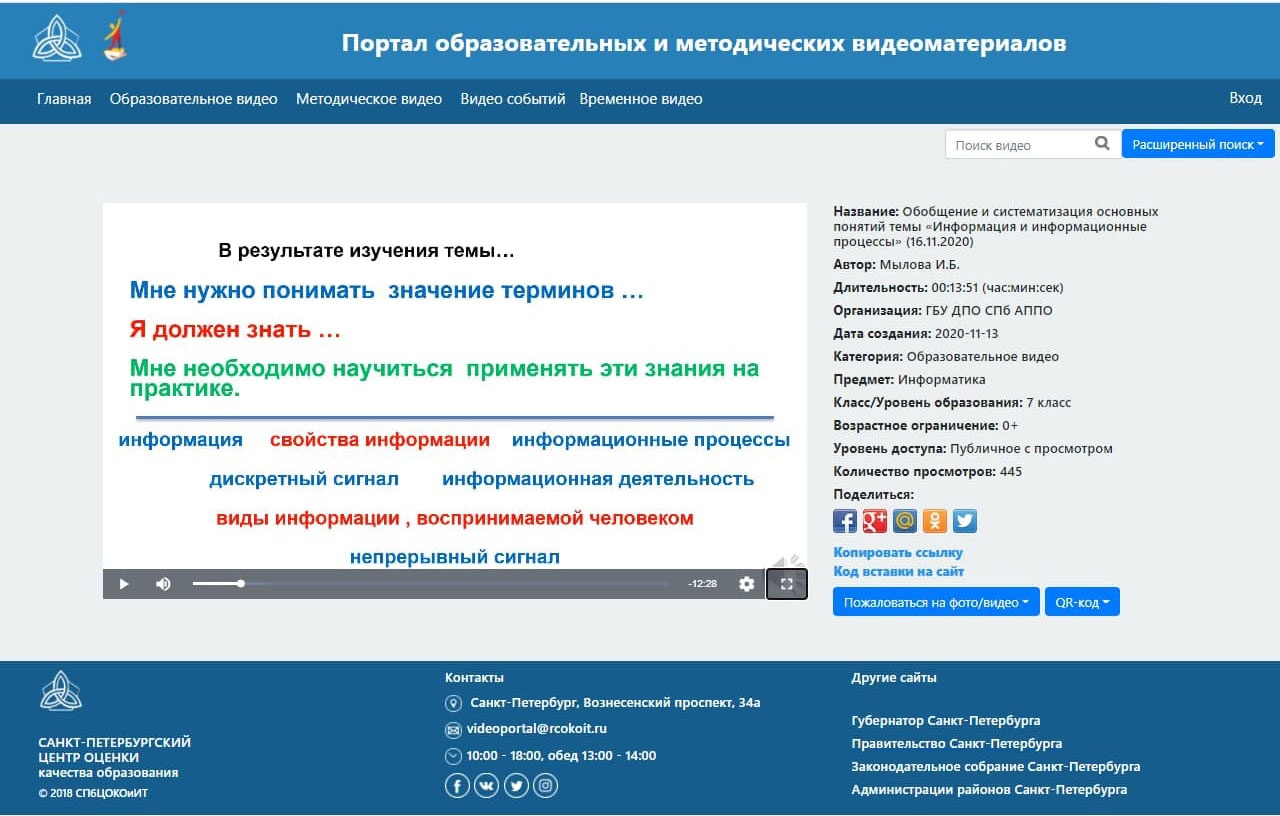Open QR-код dropdown
This screenshot has width=1280, height=816.
[x=1082, y=602]
